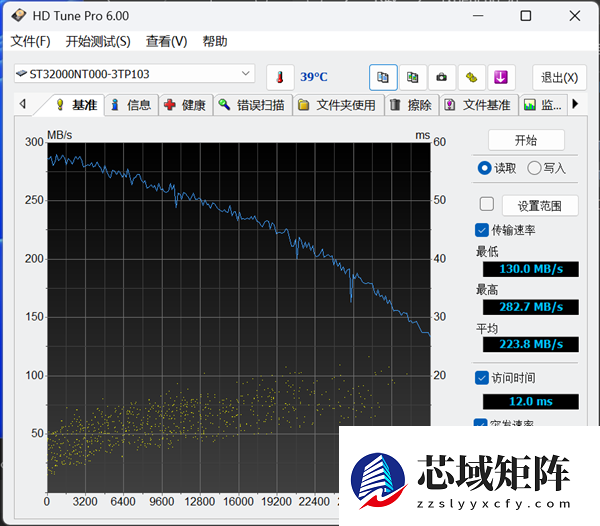Click the 39°C temperature reading
This screenshot has width=600, height=526.
[x=314, y=77]
